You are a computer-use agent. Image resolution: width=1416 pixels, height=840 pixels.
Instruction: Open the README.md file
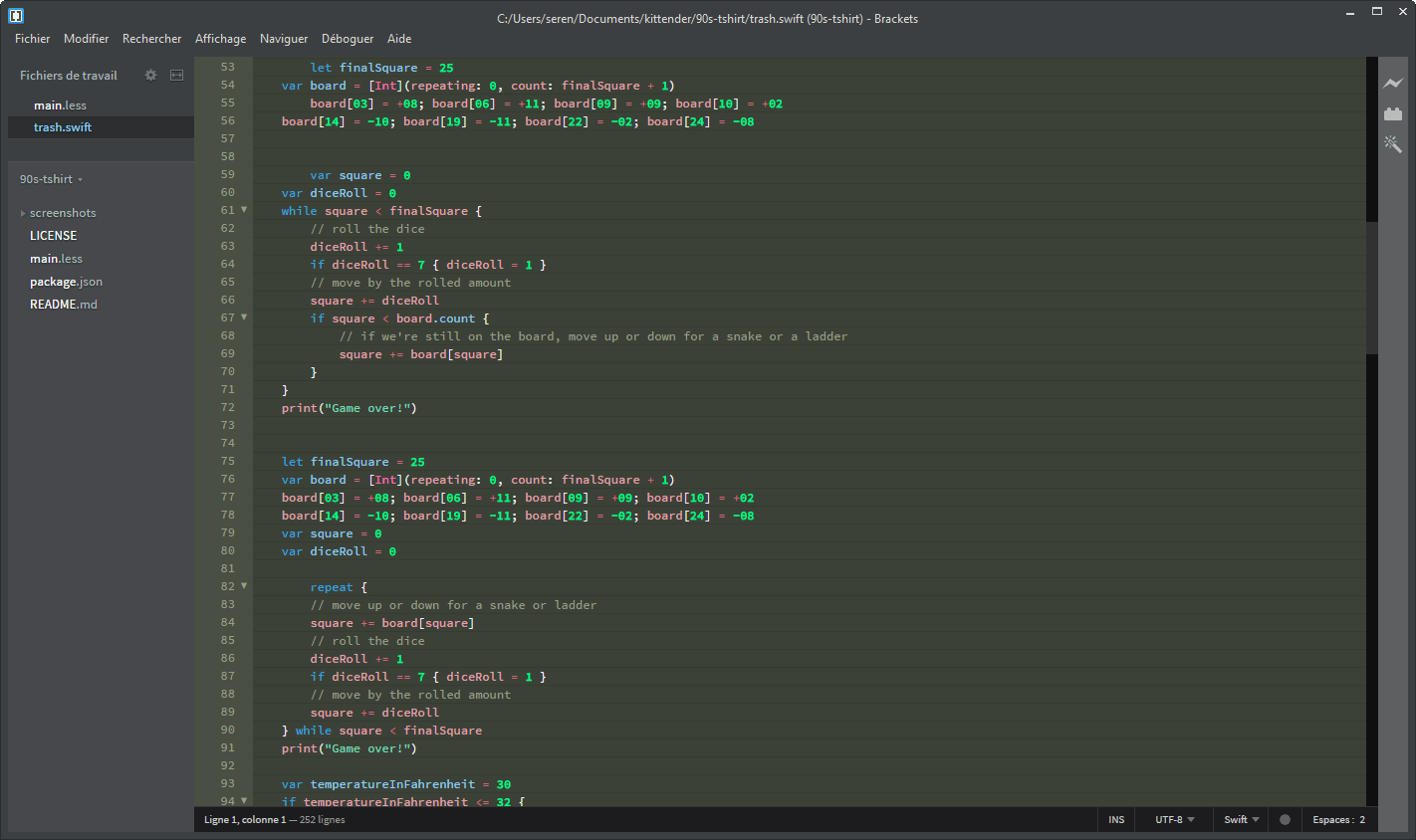pos(63,304)
